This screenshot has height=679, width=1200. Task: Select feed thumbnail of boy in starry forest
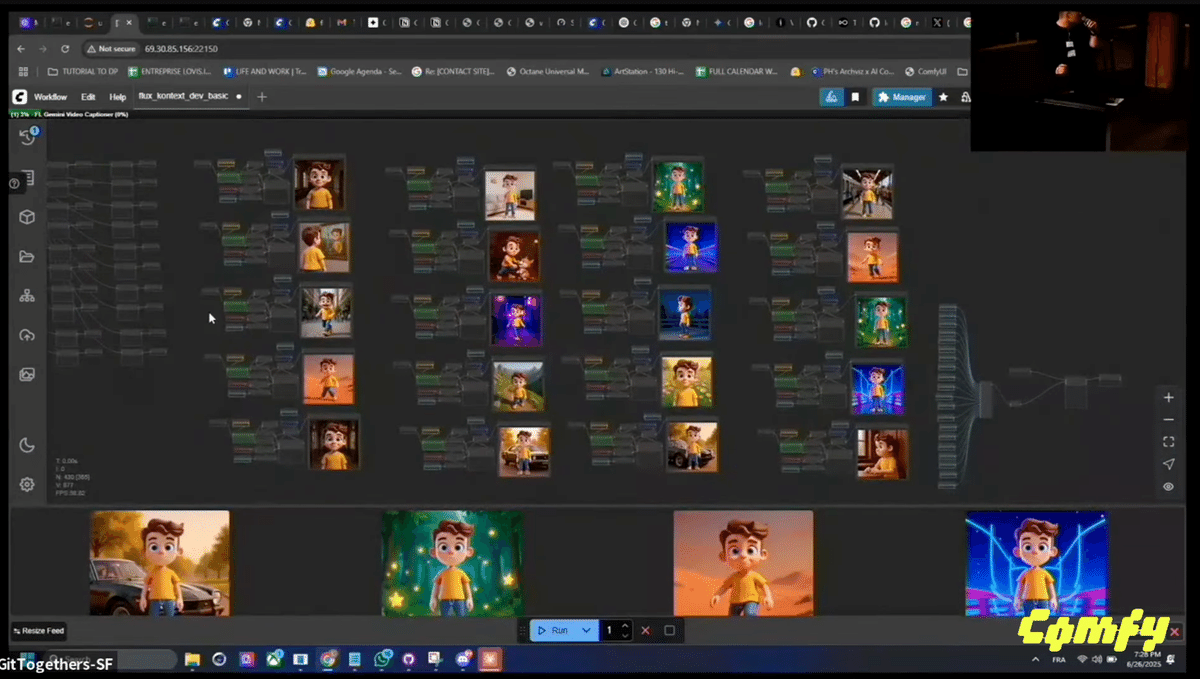[452, 562]
